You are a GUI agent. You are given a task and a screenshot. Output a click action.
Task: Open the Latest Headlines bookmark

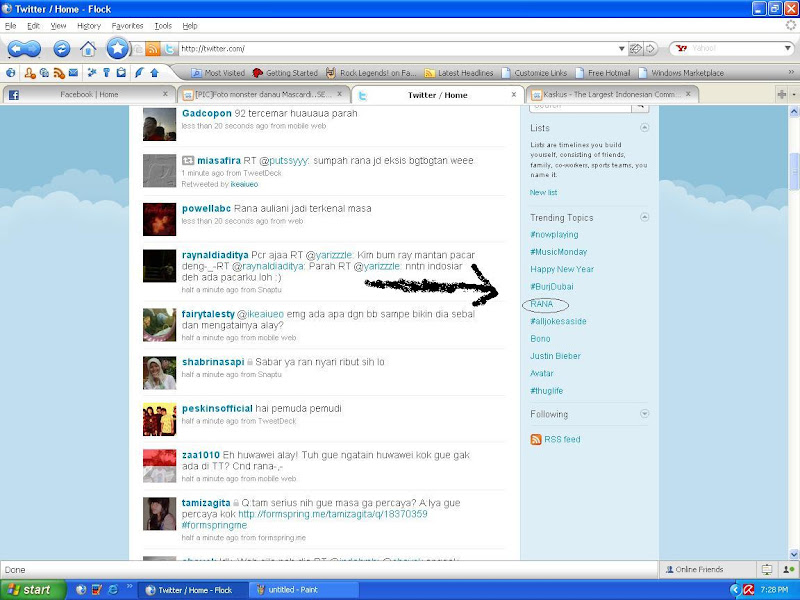(459, 73)
